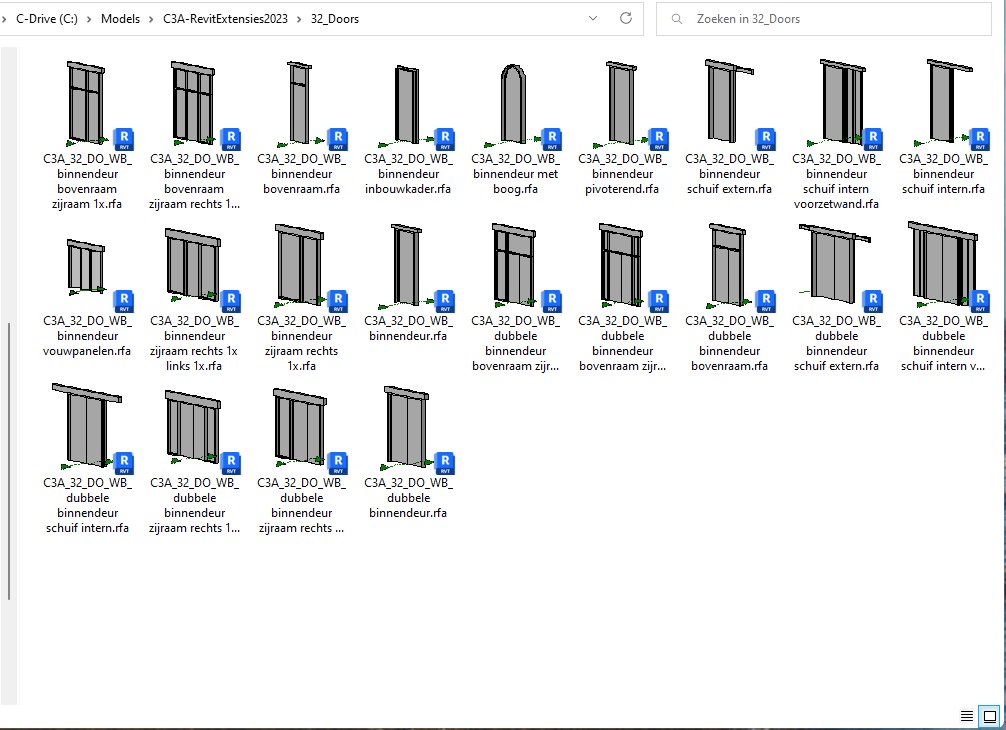Select the binnendeur pivoterend.rfa door family

click(x=622, y=104)
